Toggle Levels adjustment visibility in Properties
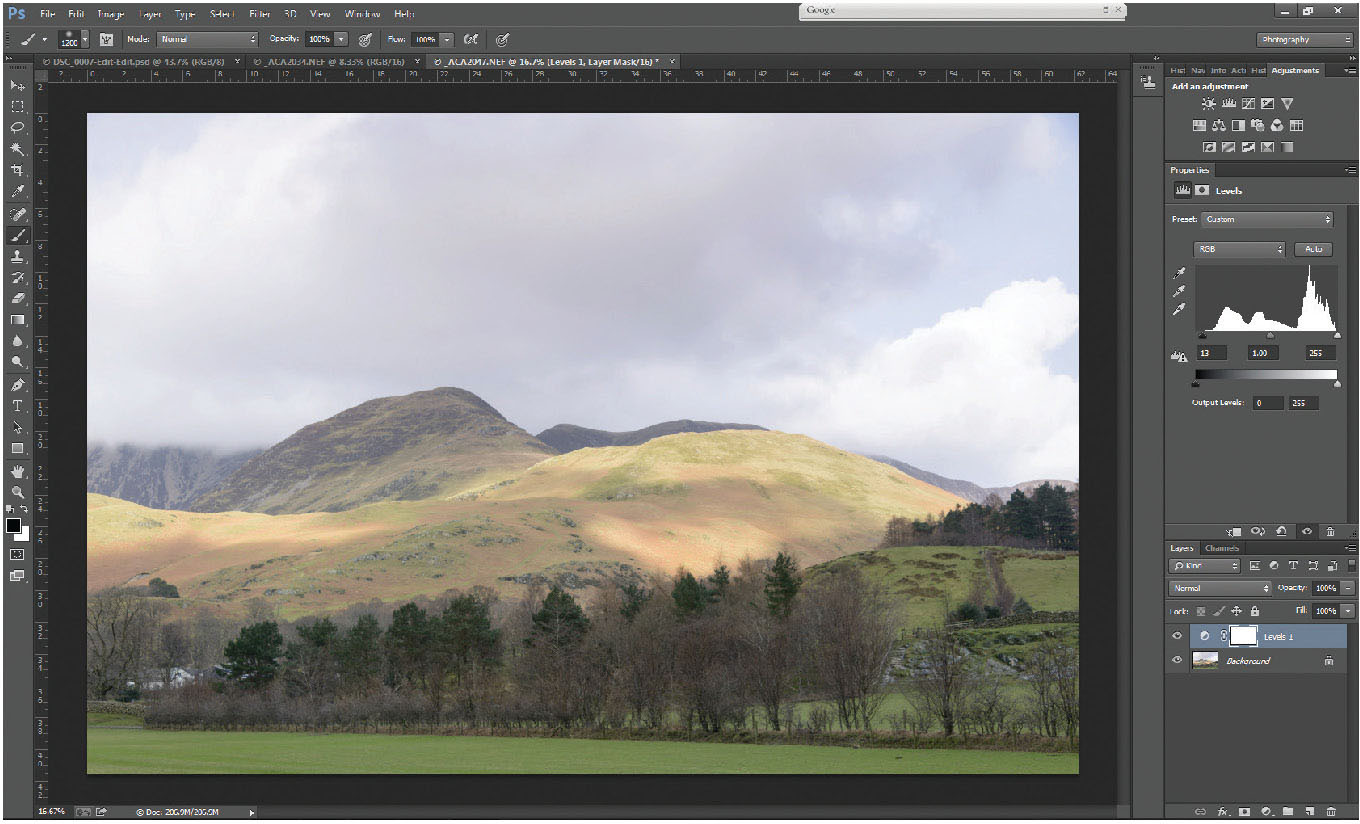 coord(1307,532)
